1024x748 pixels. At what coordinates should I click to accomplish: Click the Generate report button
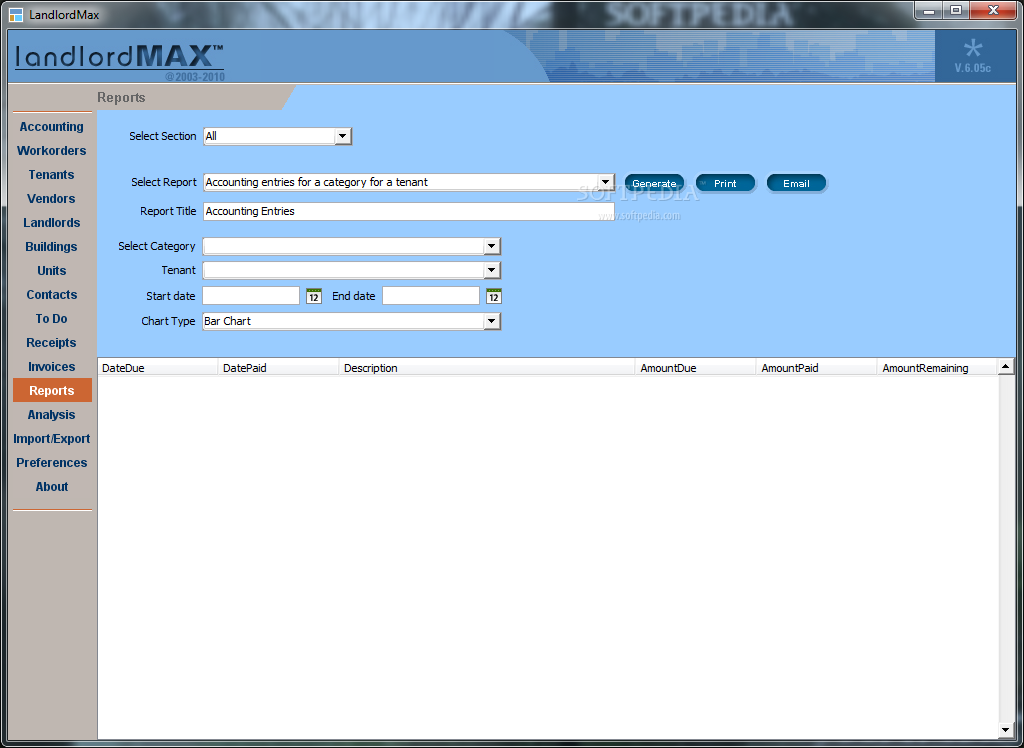coord(654,184)
